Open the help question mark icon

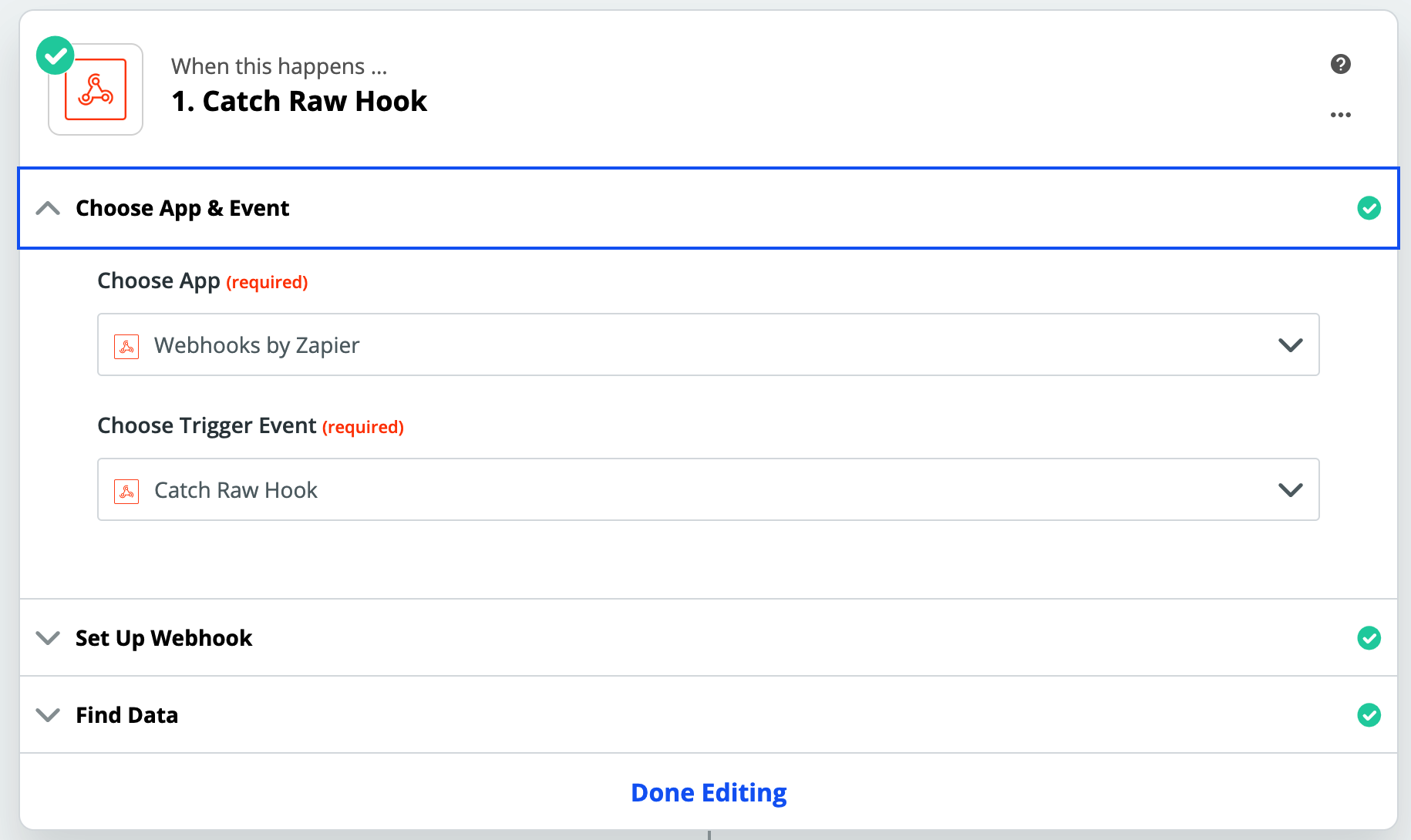[1341, 64]
